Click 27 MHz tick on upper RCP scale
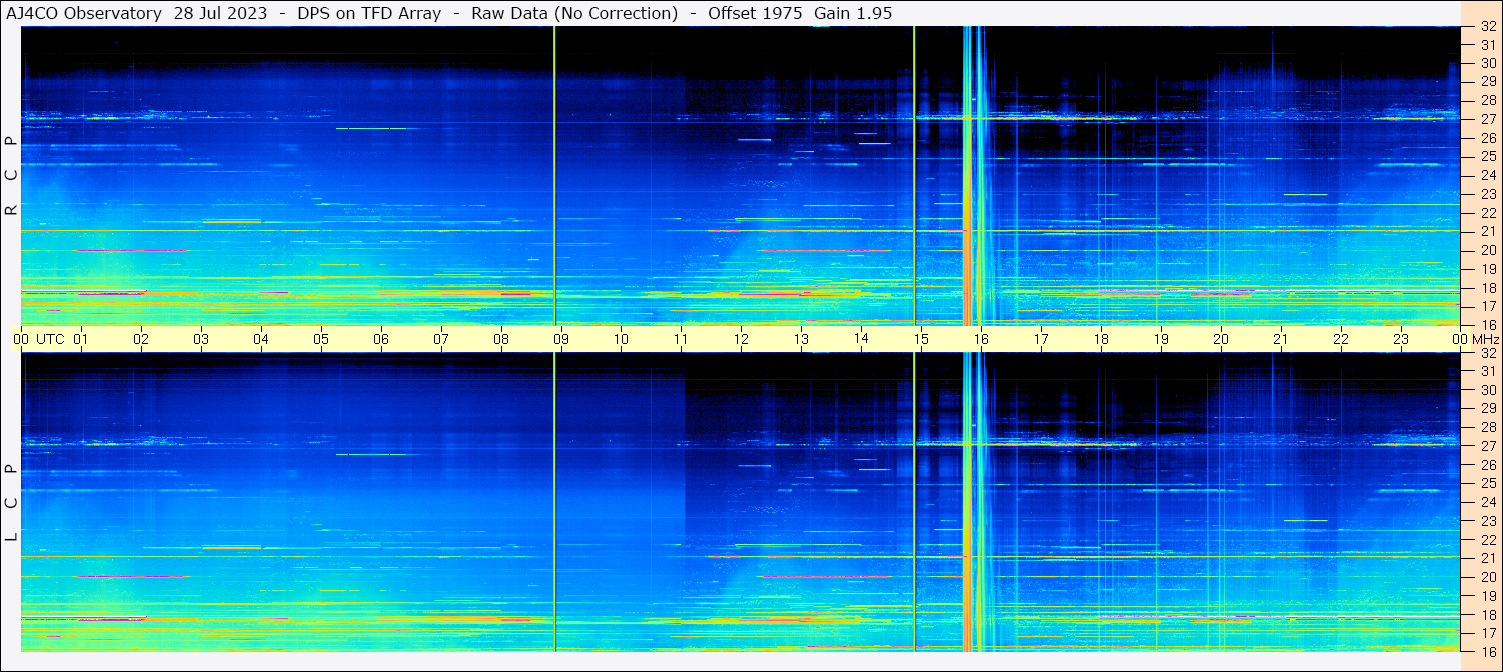The width and height of the screenshot is (1503, 672). [1488, 119]
